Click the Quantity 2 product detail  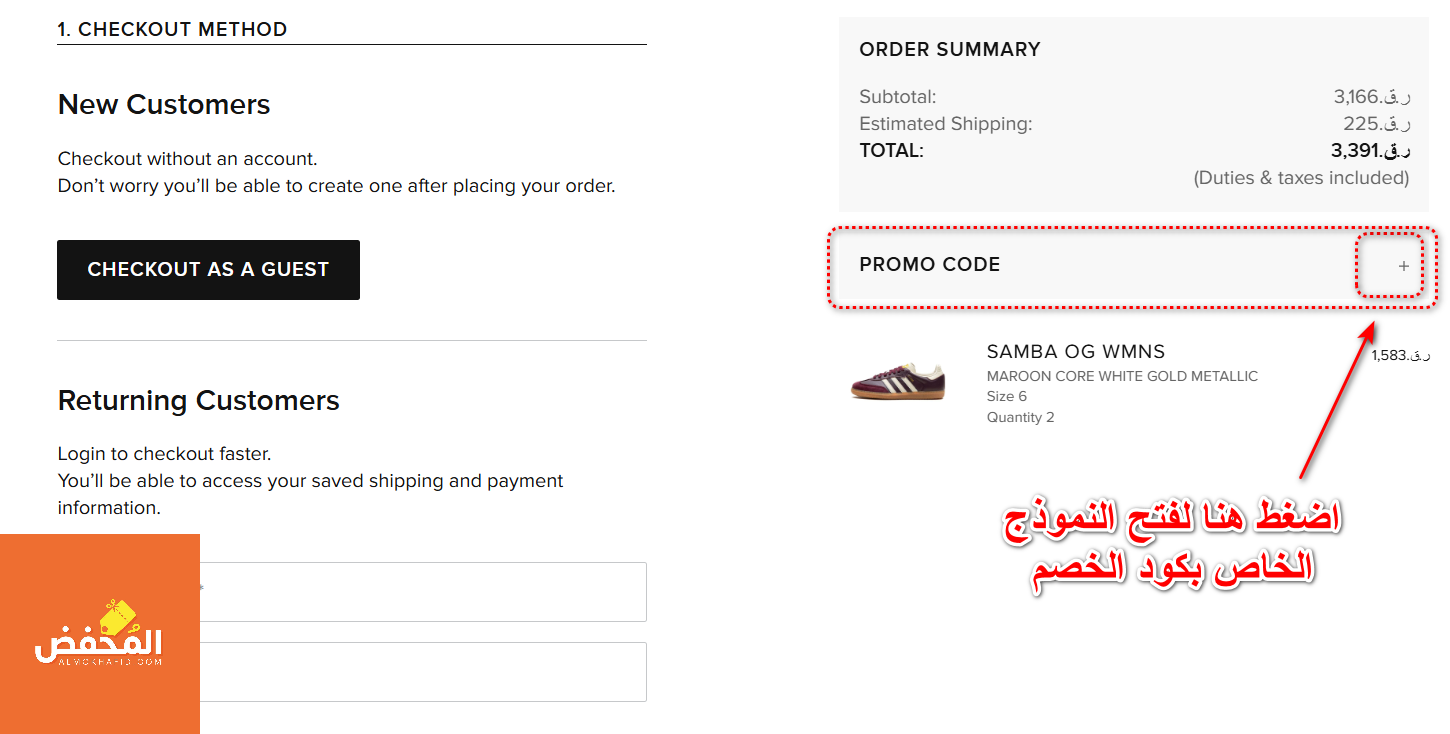tap(1020, 418)
